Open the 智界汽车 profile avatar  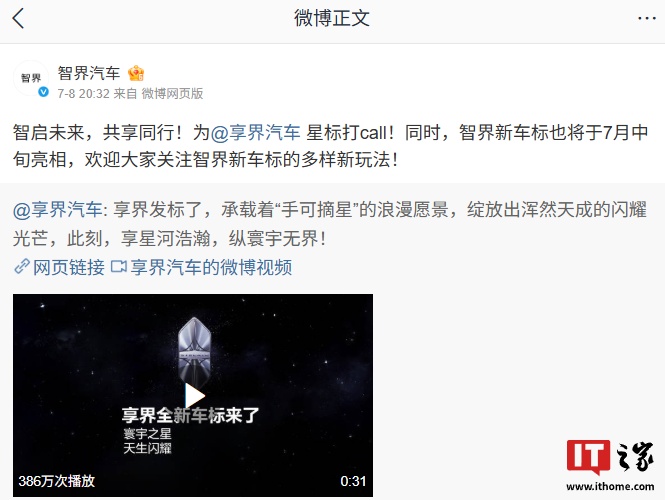click(x=31, y=78)
